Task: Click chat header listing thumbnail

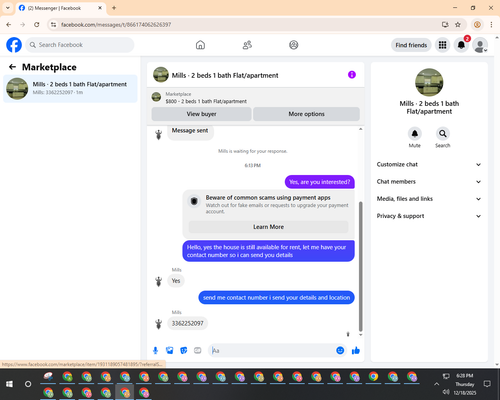Action: [x=161, y=75]
